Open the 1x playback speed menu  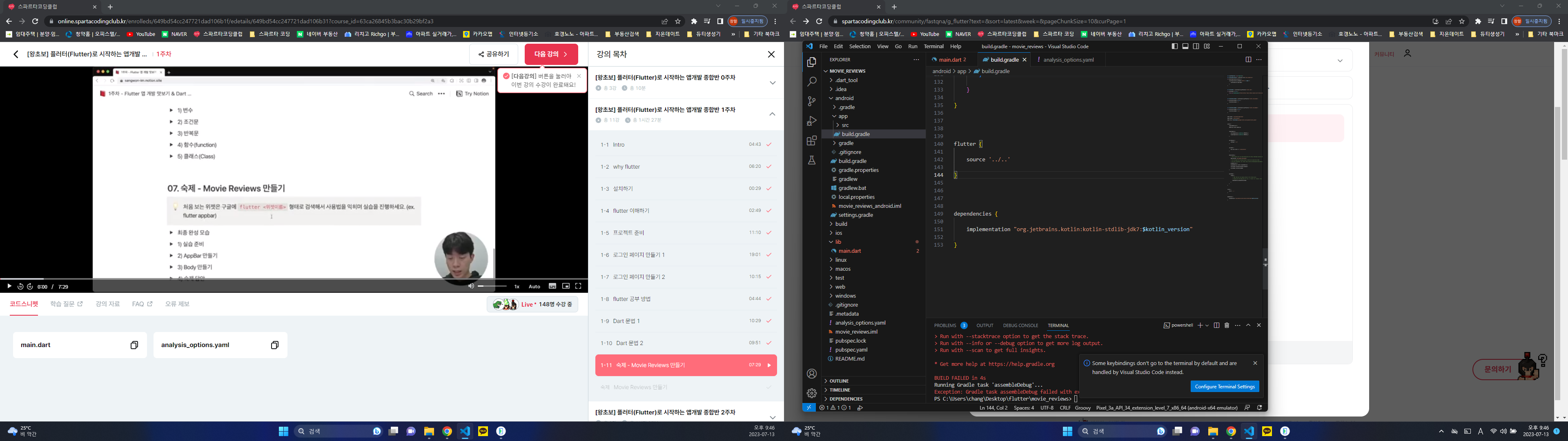pyautogui.click(x=517, y=286)
